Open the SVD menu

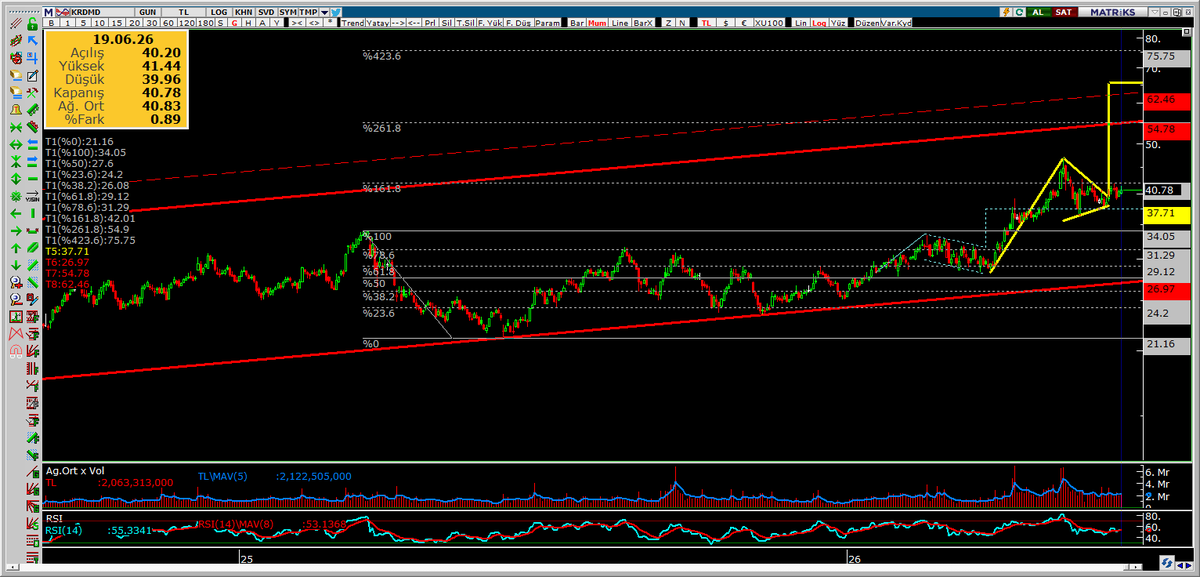pyautogui.click(x=267, y=12)
